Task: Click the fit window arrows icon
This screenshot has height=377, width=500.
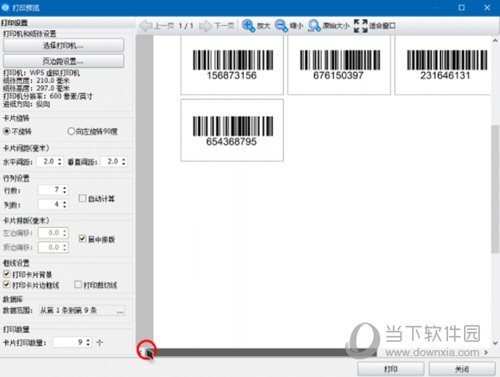Action: [x=360, y=26]
